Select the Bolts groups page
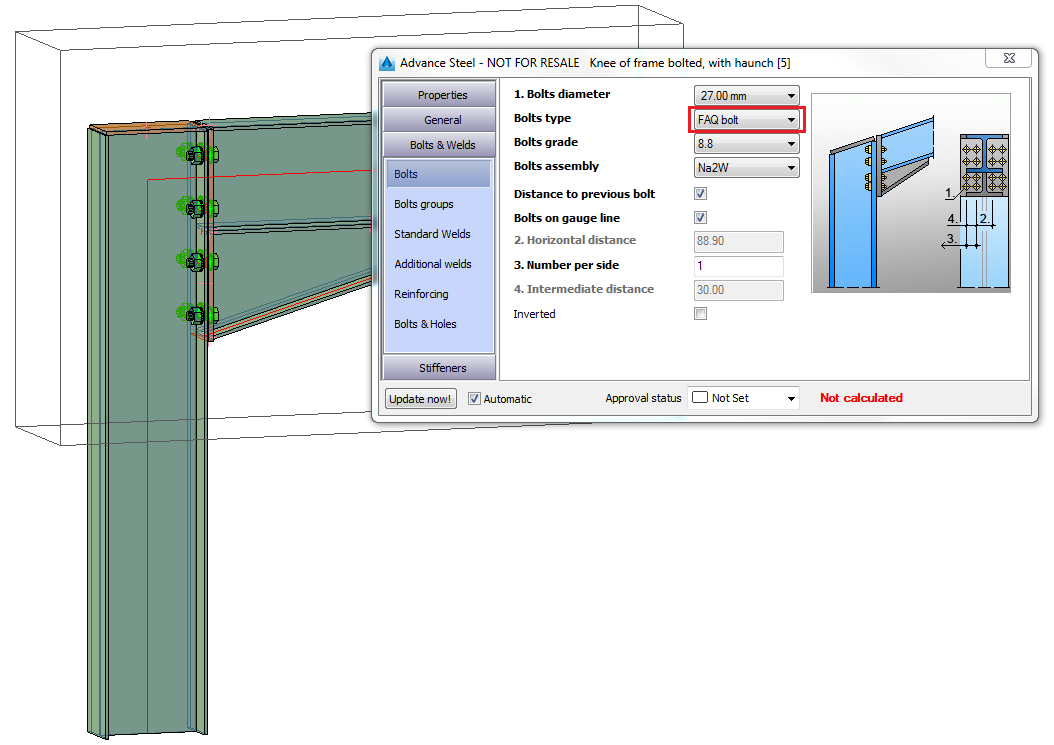 tap(424, 204)
